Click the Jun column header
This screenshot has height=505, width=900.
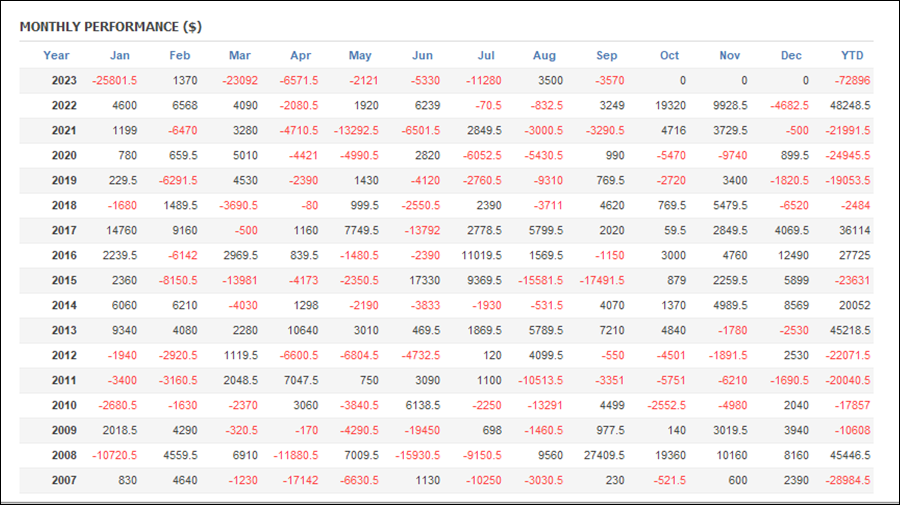[422, 56]
